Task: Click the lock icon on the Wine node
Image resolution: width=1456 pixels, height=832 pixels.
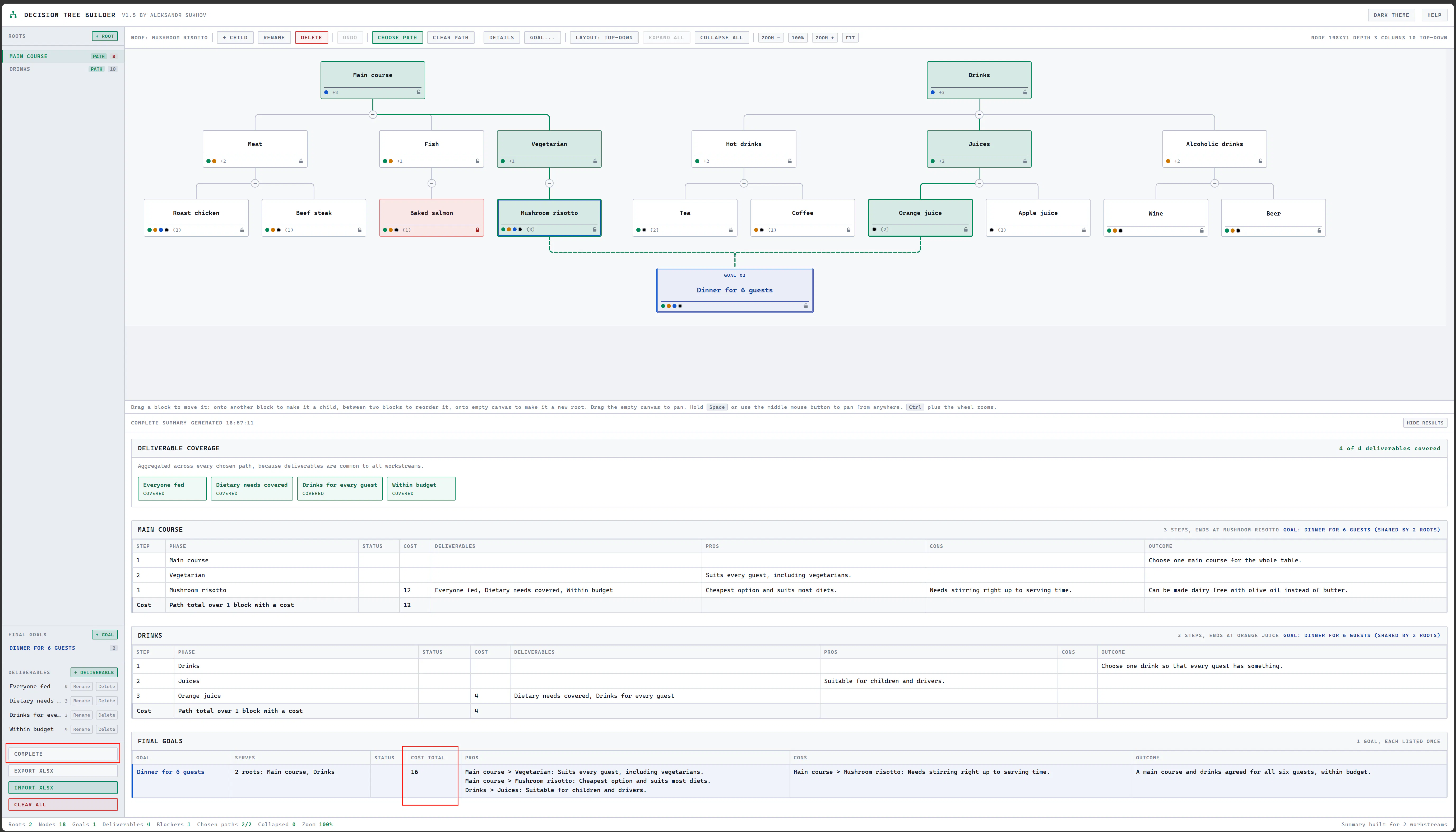Action: (1202, 230)
